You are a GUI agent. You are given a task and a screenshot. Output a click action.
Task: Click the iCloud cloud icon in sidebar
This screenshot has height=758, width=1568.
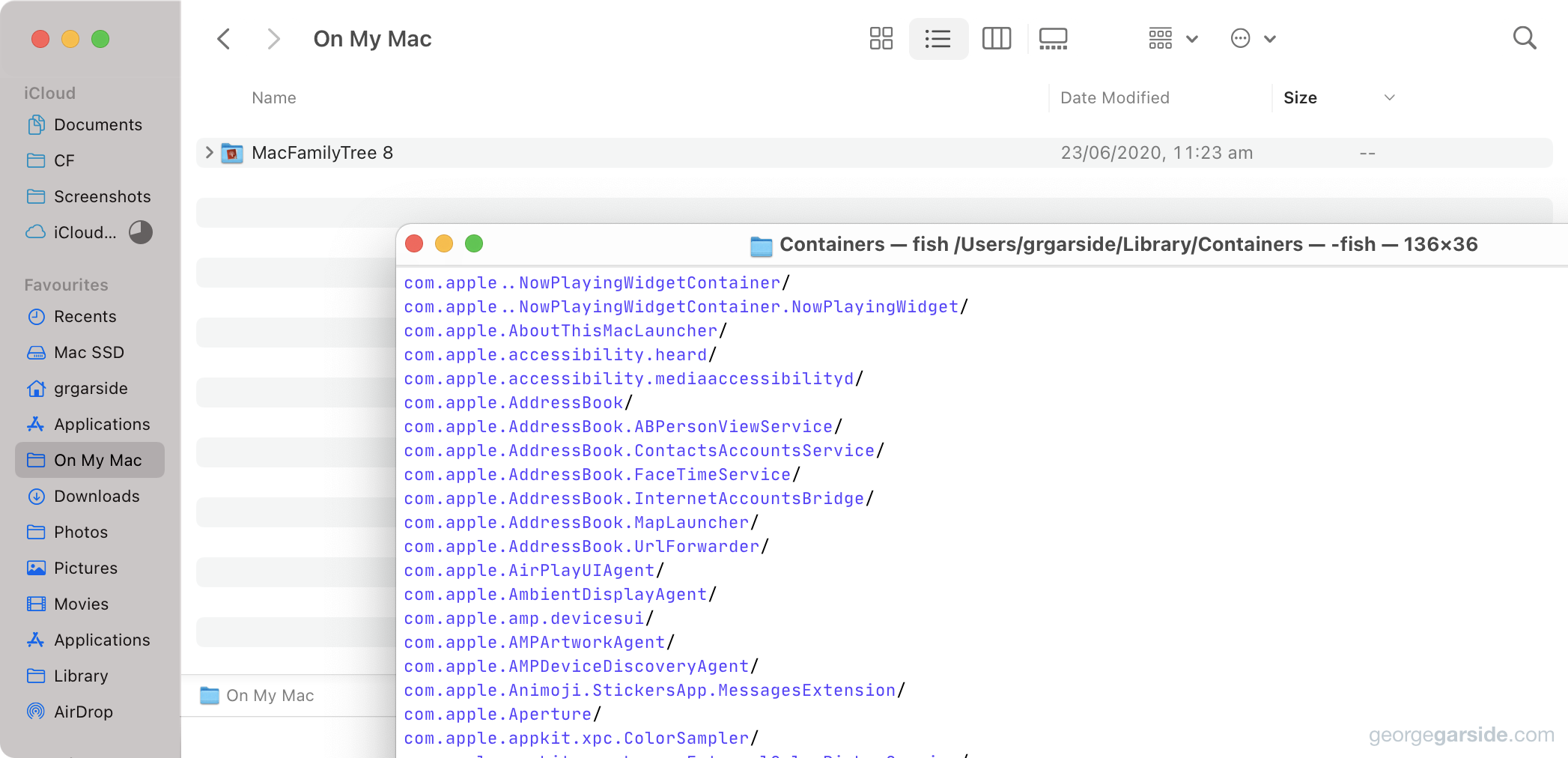pos(36,232)
